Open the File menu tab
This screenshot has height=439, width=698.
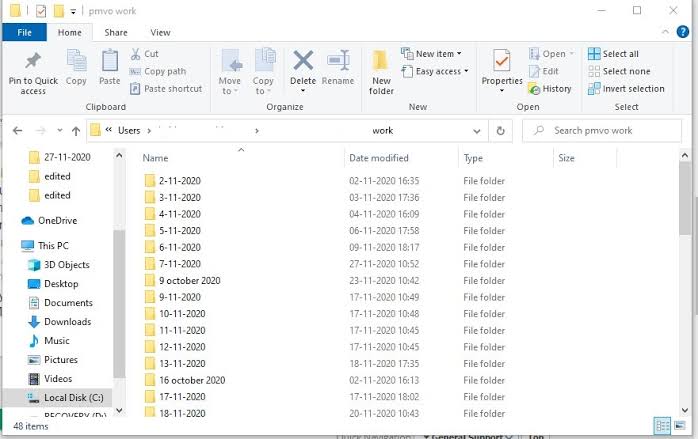[x=25, y=33]
